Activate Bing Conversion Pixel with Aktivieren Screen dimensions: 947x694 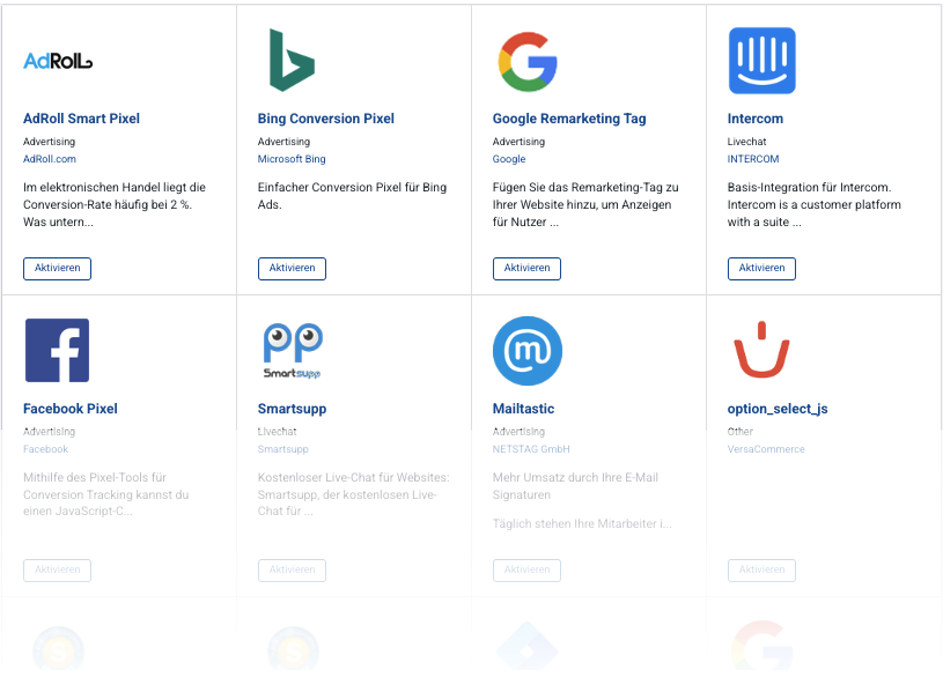tap(292, 268)
